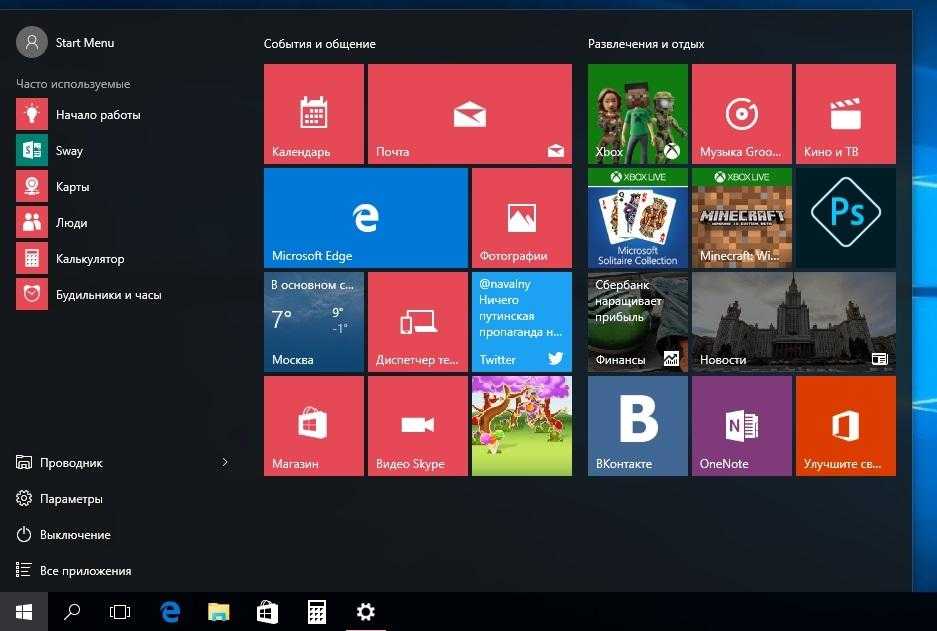Launch the OneNote tile
937x631 pixels.
tap(741, 425)
